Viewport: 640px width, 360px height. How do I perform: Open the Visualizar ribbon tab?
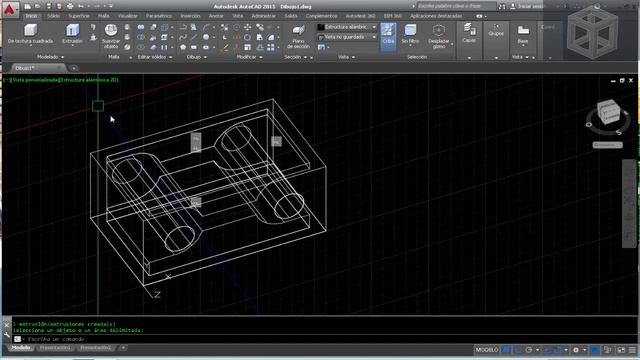coord(128,16)
